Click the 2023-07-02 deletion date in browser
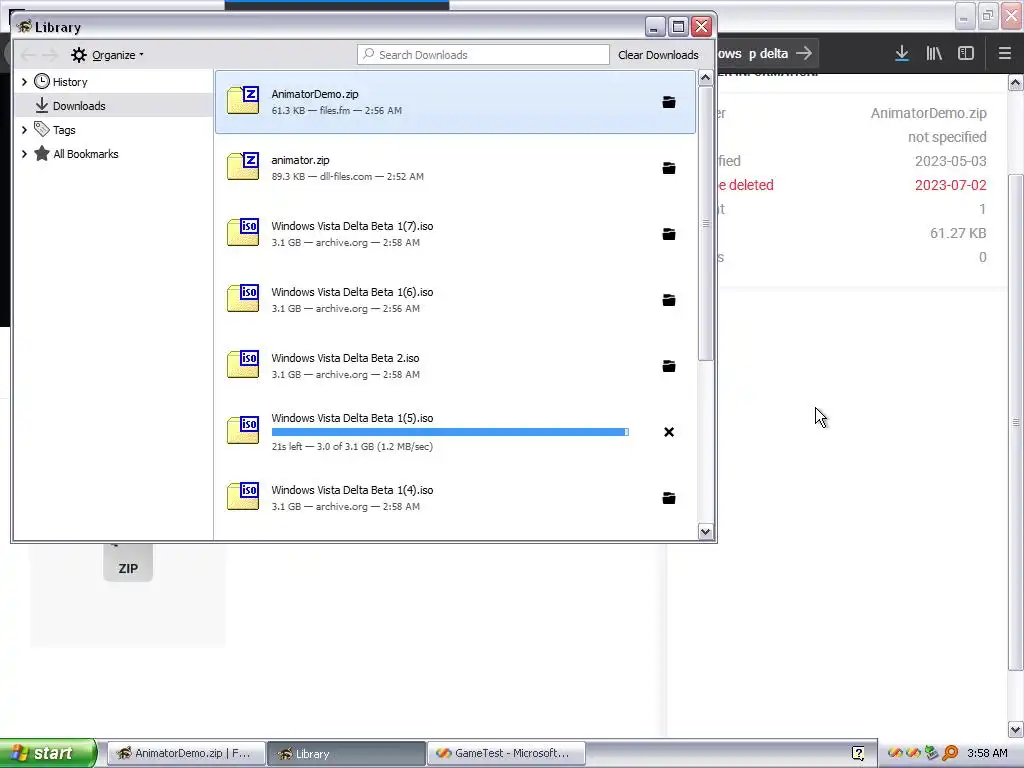The image size is (1024, 768). point(950,185)
